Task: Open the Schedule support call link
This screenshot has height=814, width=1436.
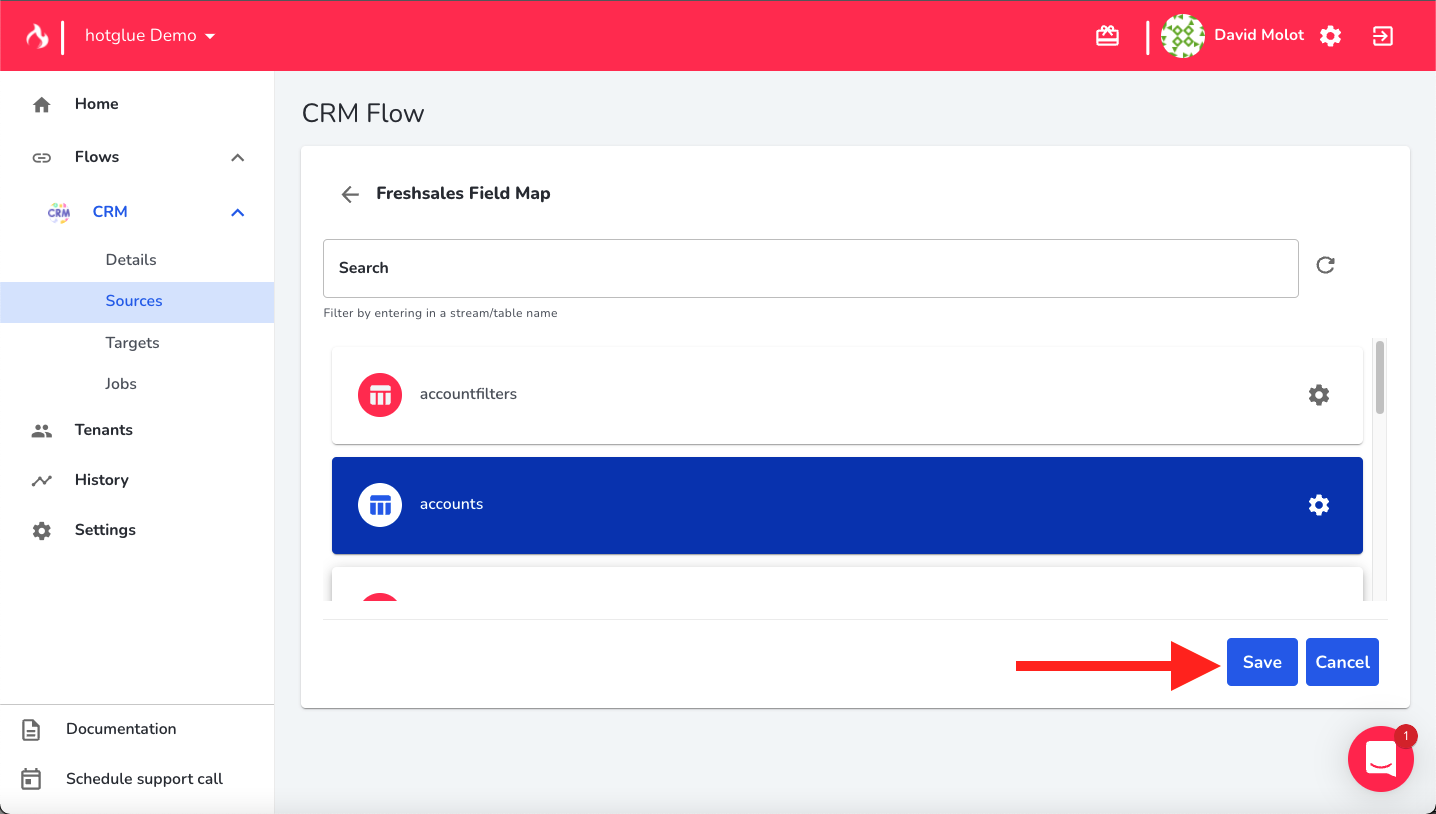Action: (x=144, y=779)
